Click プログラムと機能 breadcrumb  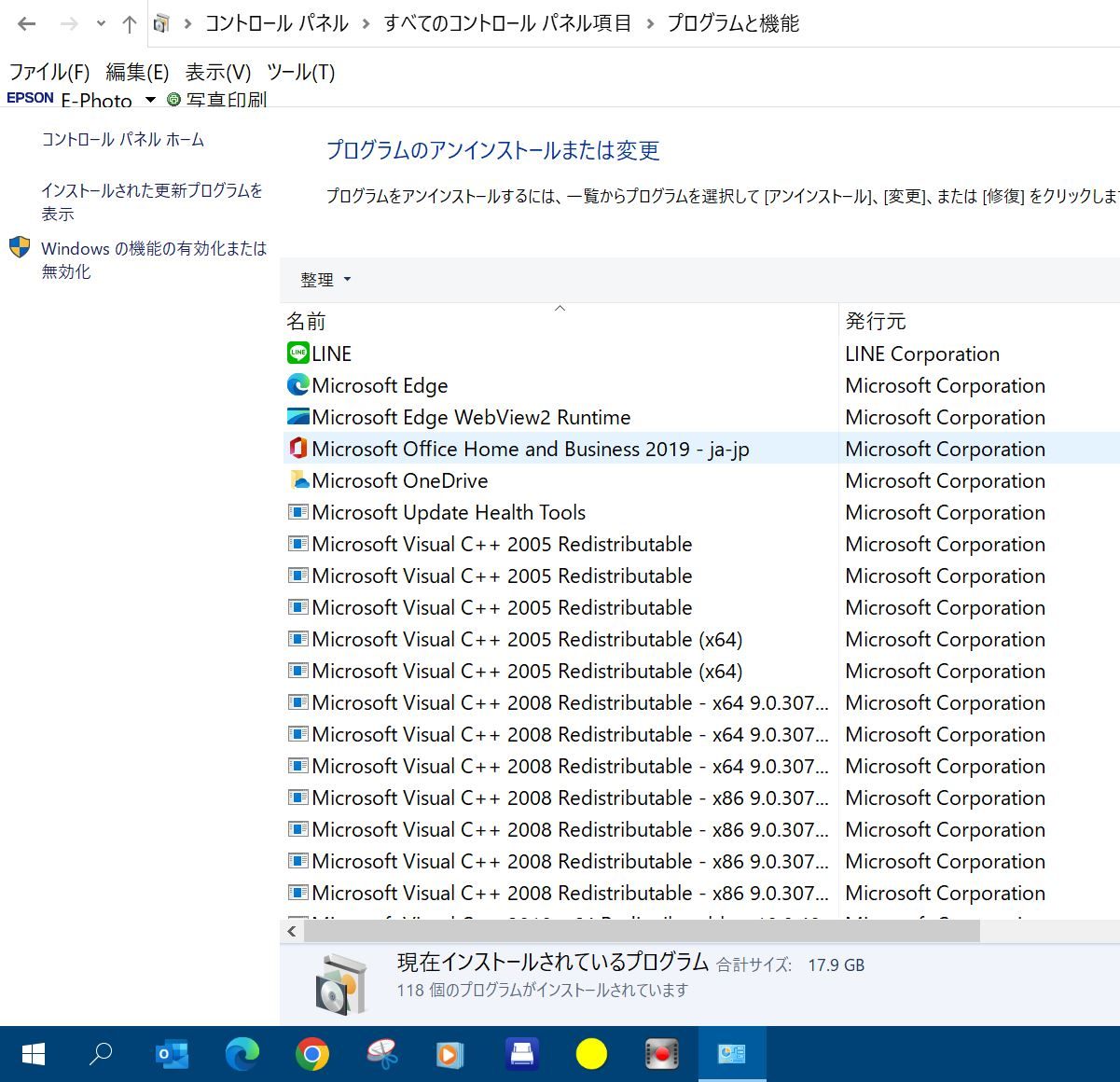click(733, 23)
